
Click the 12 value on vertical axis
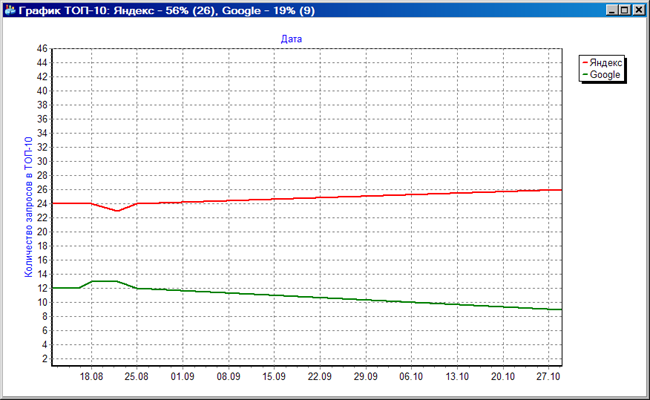(42, 288)
